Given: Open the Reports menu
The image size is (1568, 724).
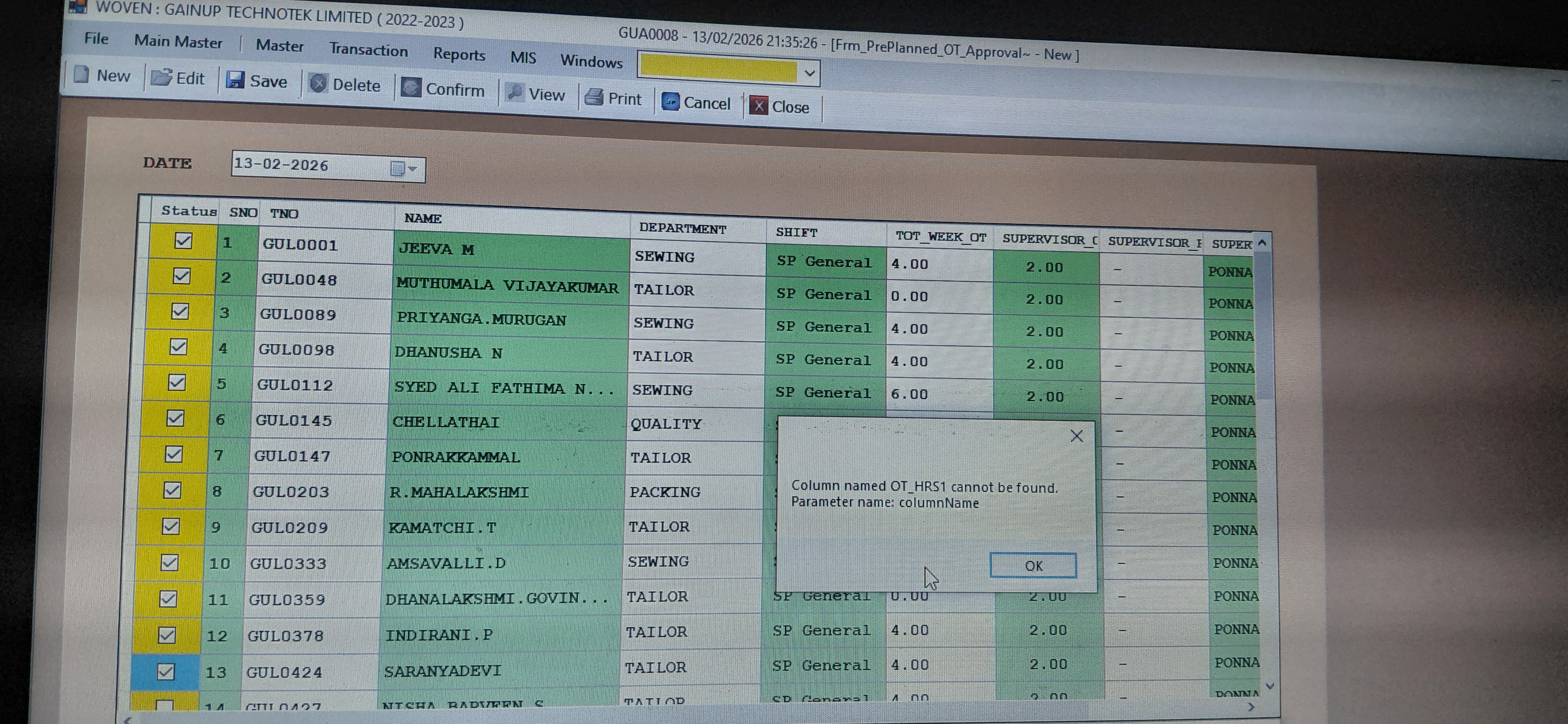Looking at the screenshot, I should click(459, 55).
